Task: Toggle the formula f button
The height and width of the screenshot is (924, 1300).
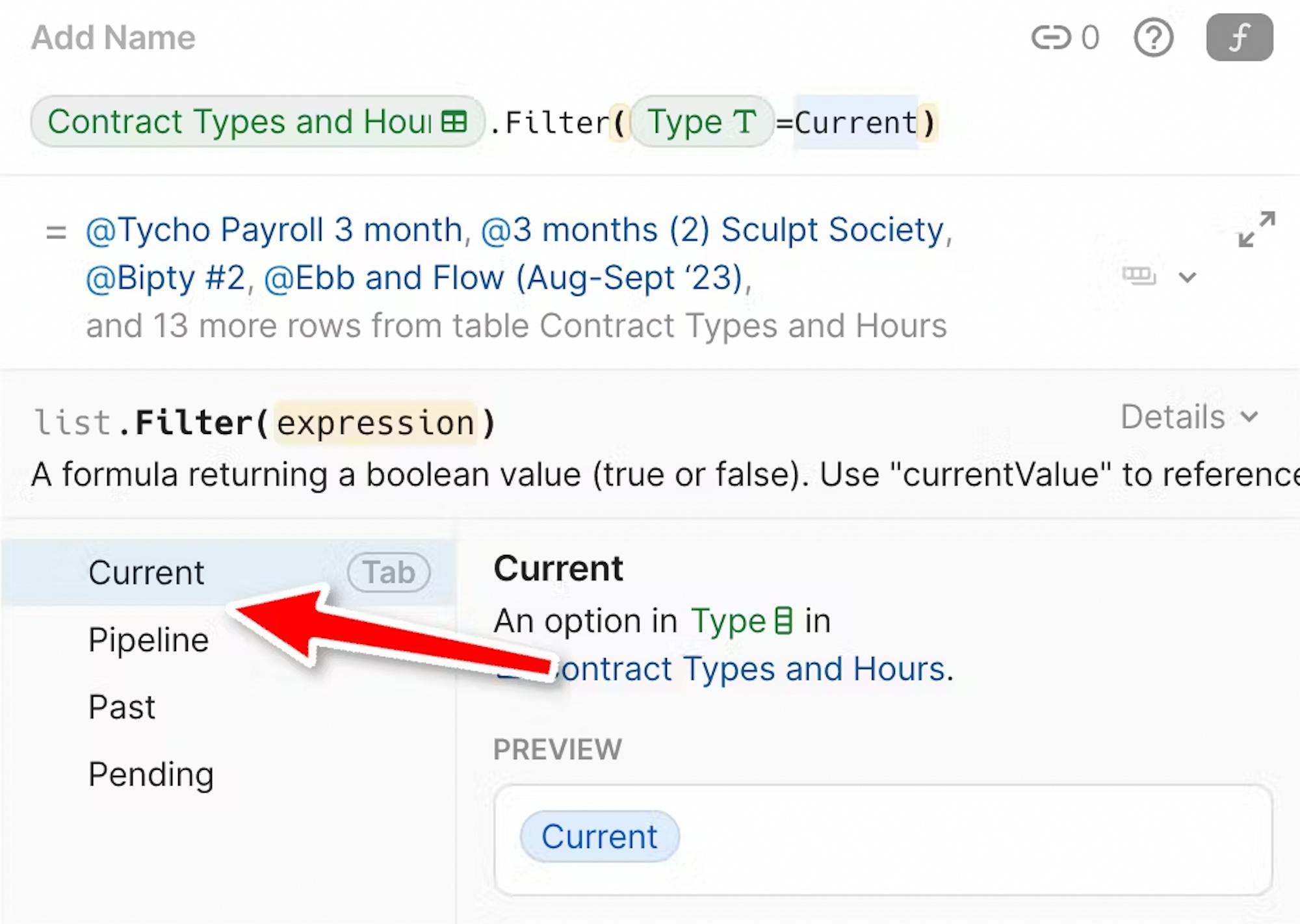Action: (1240, 37)
